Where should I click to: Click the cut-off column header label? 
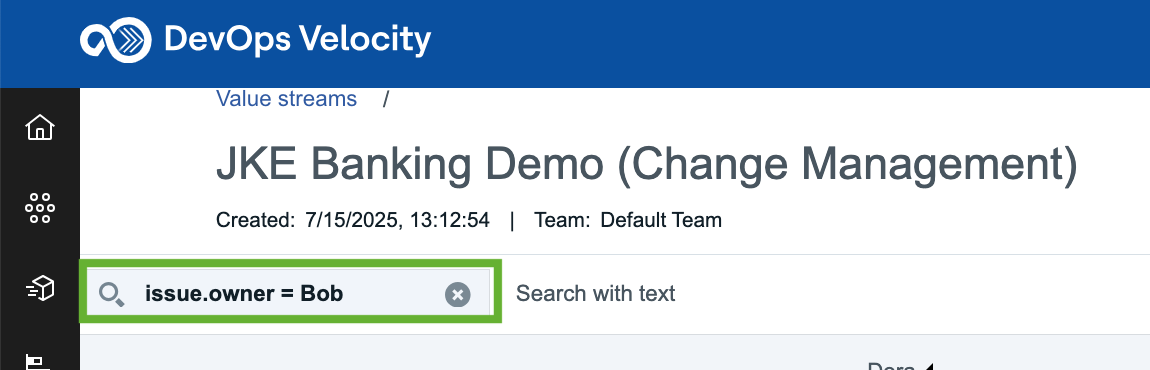[890, 366]
